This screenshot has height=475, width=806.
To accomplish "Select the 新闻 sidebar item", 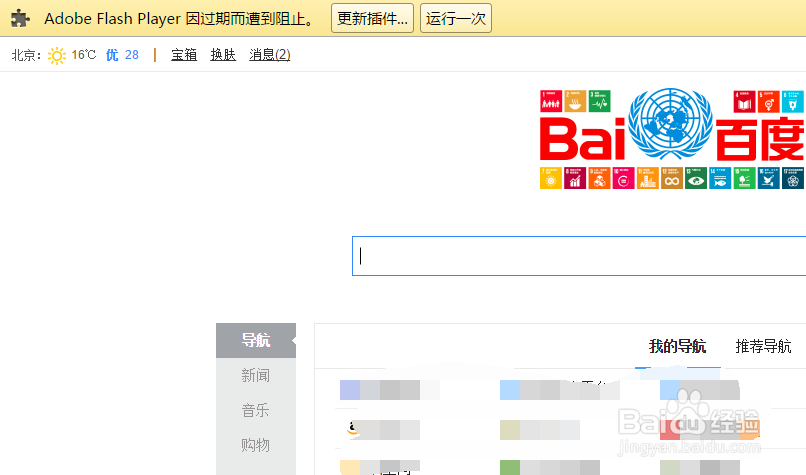I will [x=256, y=375].
